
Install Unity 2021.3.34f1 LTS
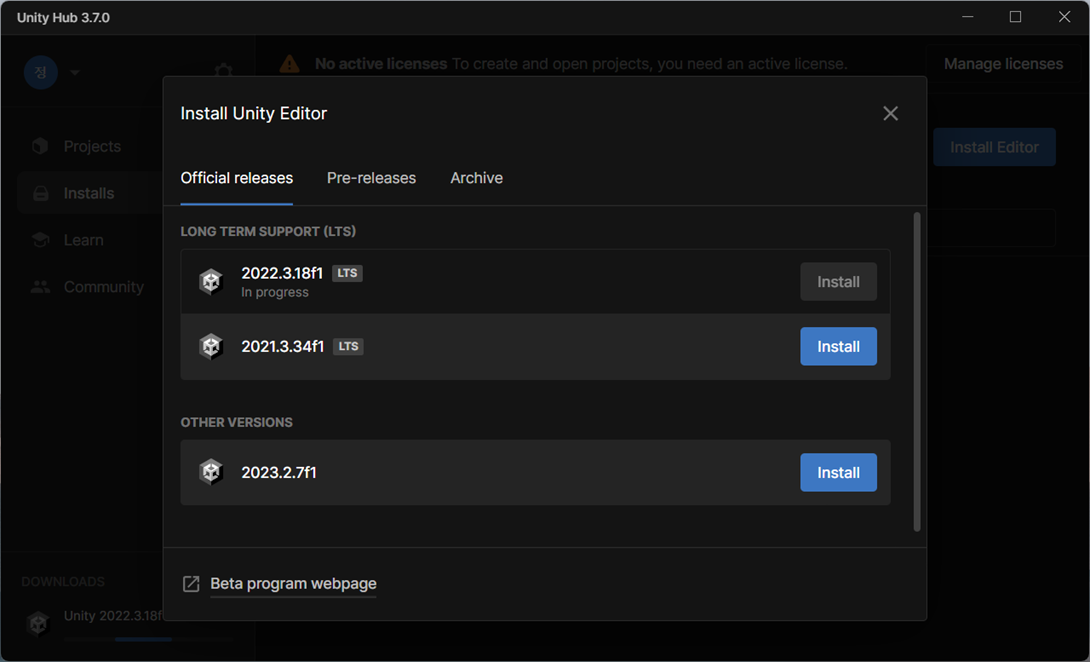[x=838, y=346]
